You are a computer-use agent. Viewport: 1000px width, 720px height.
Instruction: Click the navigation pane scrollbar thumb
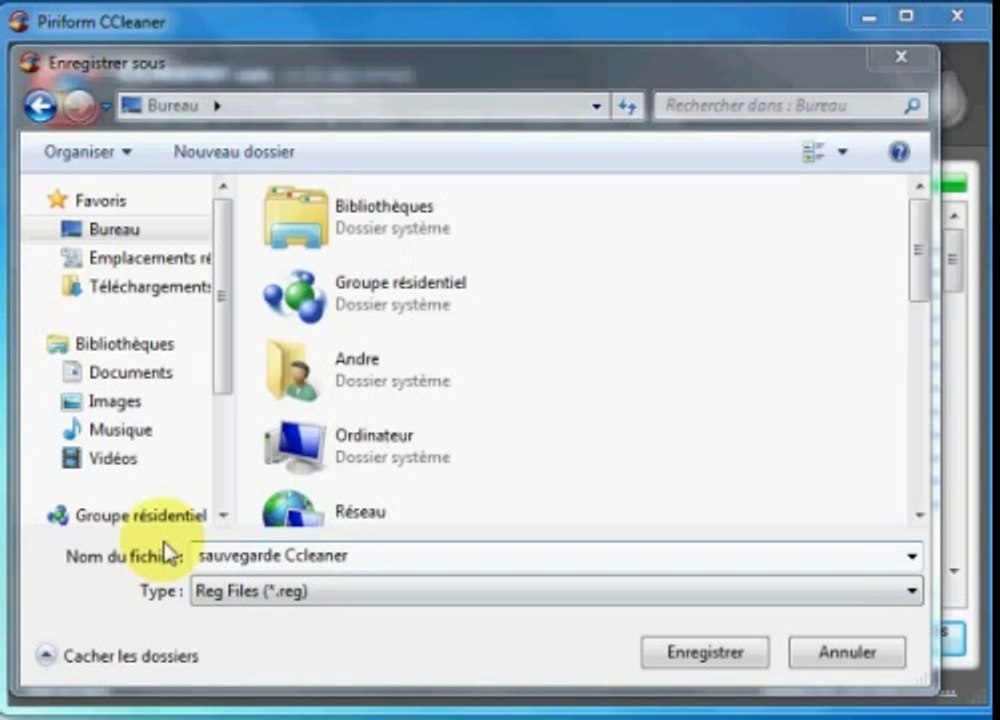click(222, 296)
